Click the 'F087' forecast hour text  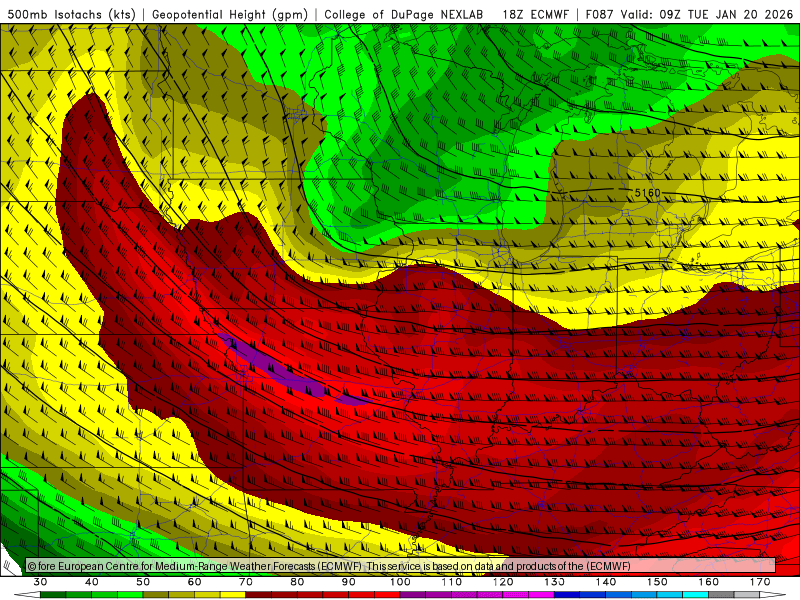(x=599, y=14)
